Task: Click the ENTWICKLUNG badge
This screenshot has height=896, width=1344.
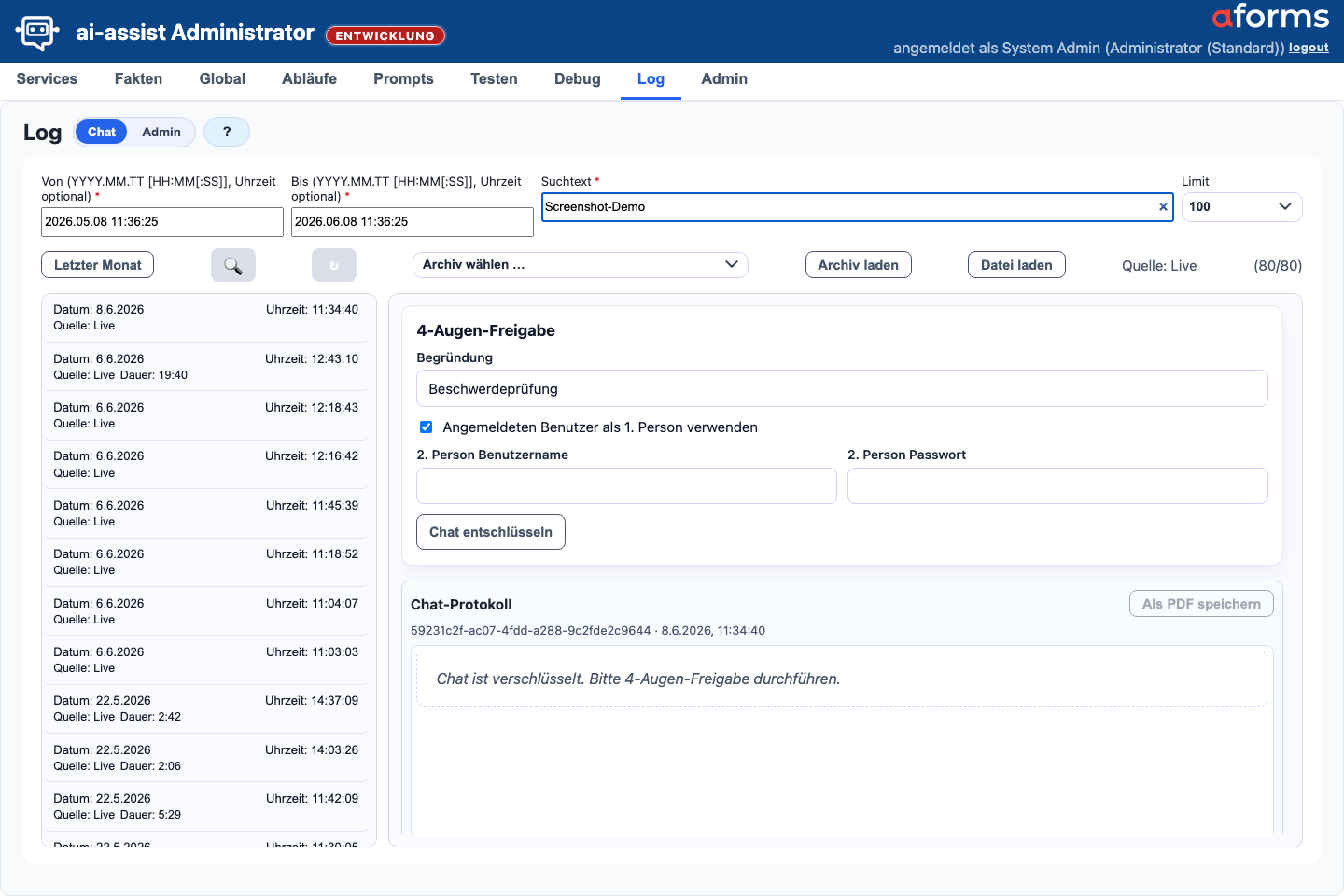Action: [385, 35]
